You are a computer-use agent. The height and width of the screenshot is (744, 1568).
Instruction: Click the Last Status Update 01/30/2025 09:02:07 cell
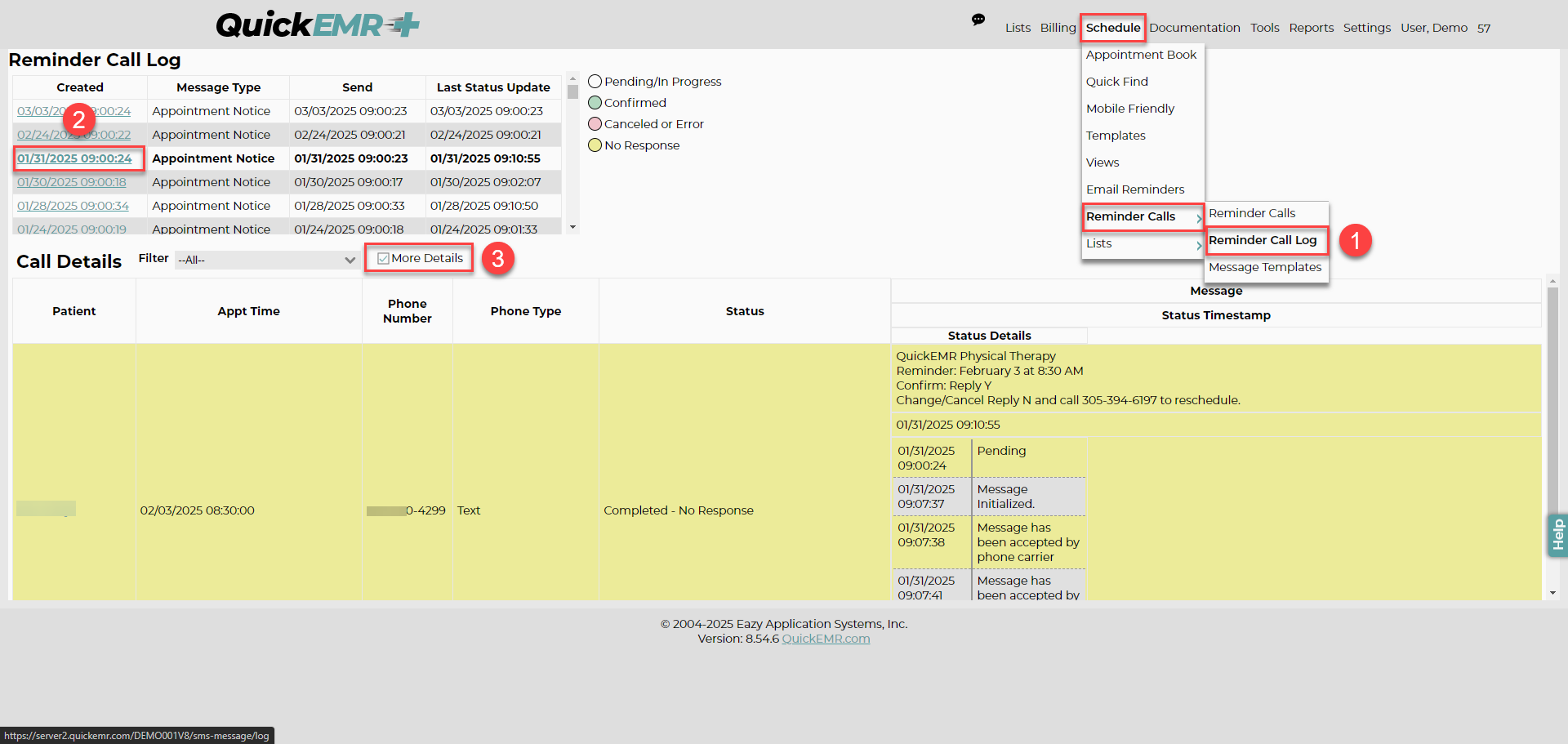tap(493, 182)
